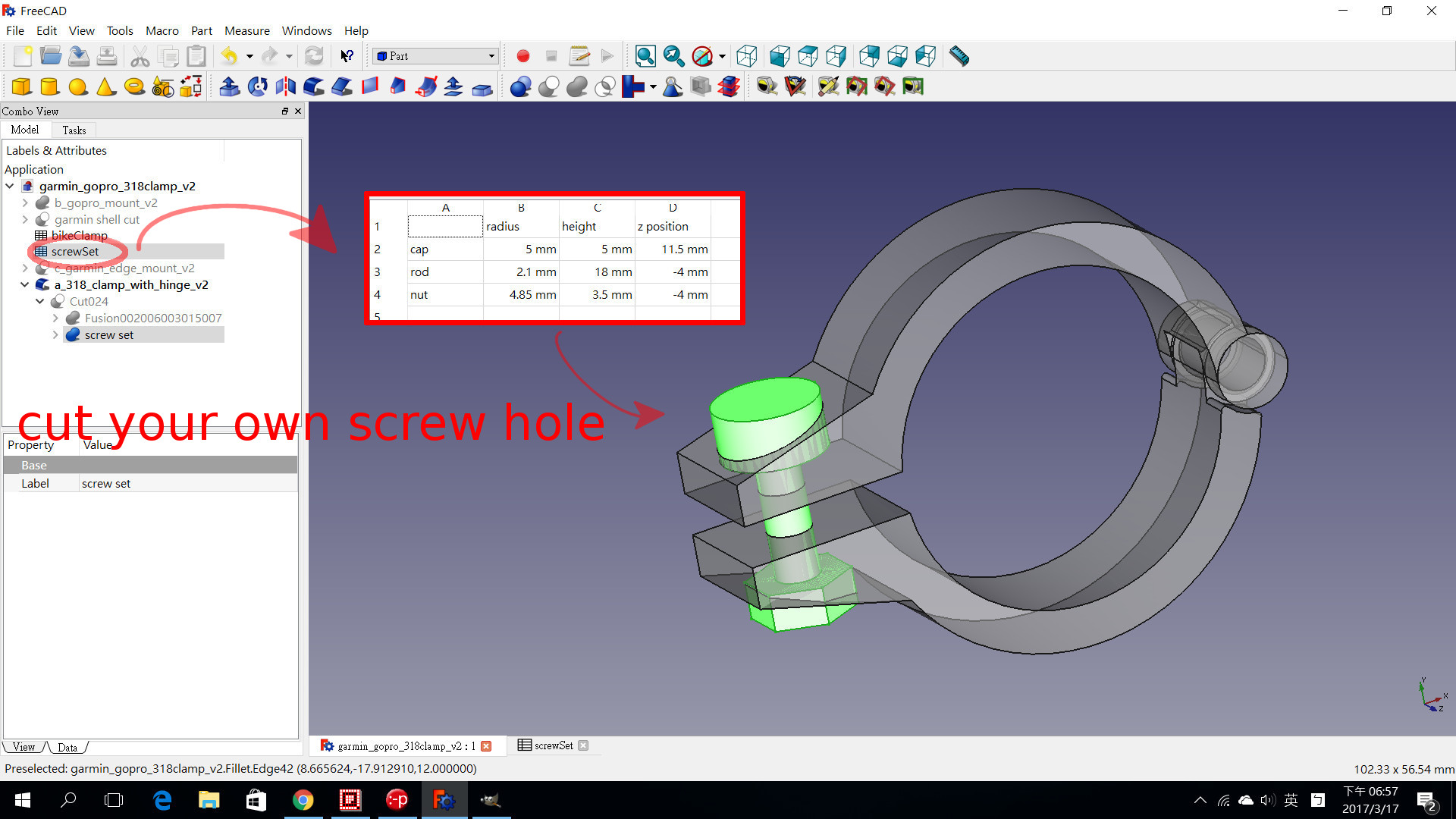Open the draw style dropdown arrow
Screen dimensions: 1456x819
pyautogui.click(x=722, y=56)
